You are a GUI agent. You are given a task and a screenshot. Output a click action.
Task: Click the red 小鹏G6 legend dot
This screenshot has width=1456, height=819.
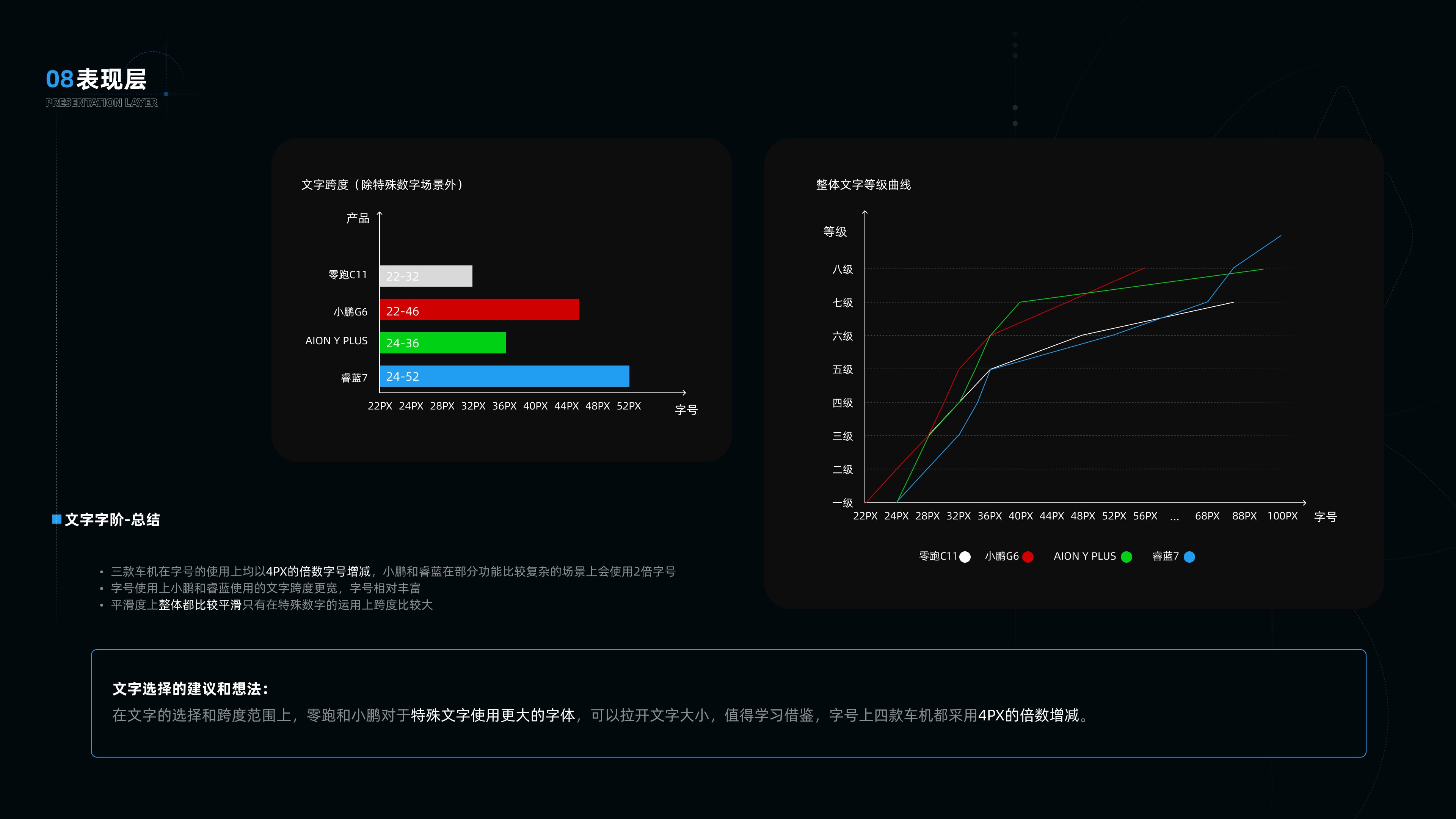point(1028,557)
